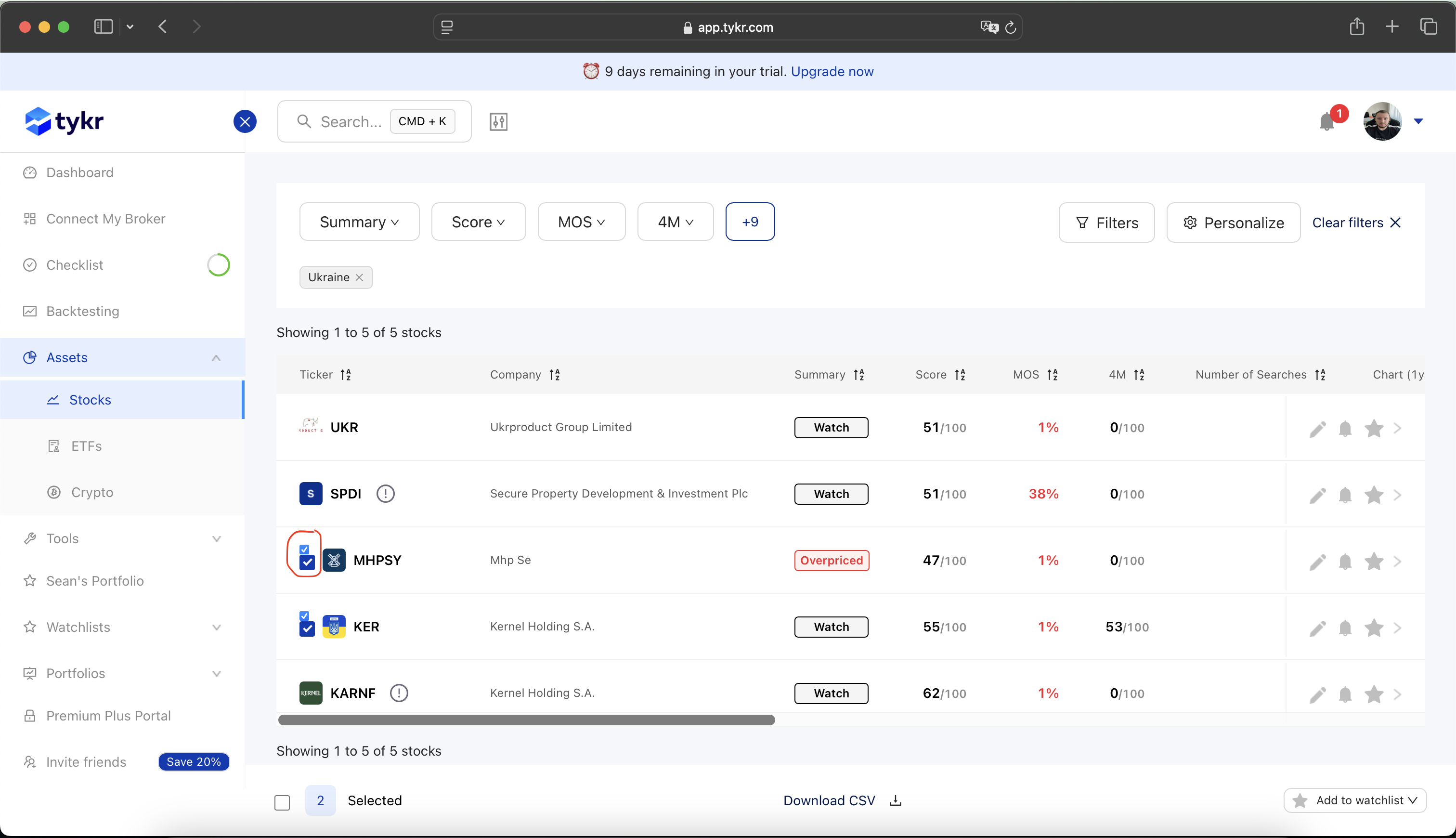Viewport: 1456px width, 838px height.
Task: Show the +9 additional filters
Action: coord(750,222)
